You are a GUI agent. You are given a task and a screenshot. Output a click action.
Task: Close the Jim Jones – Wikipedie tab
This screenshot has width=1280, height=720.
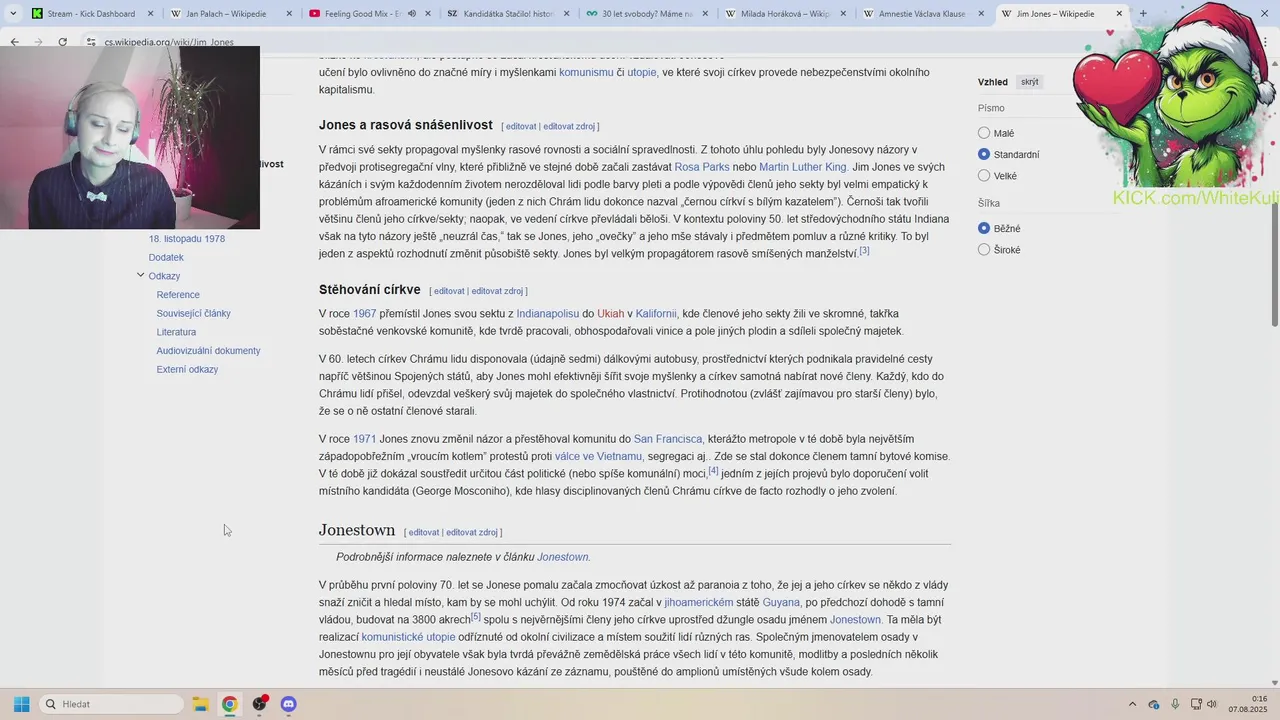tap(1119, 14)
